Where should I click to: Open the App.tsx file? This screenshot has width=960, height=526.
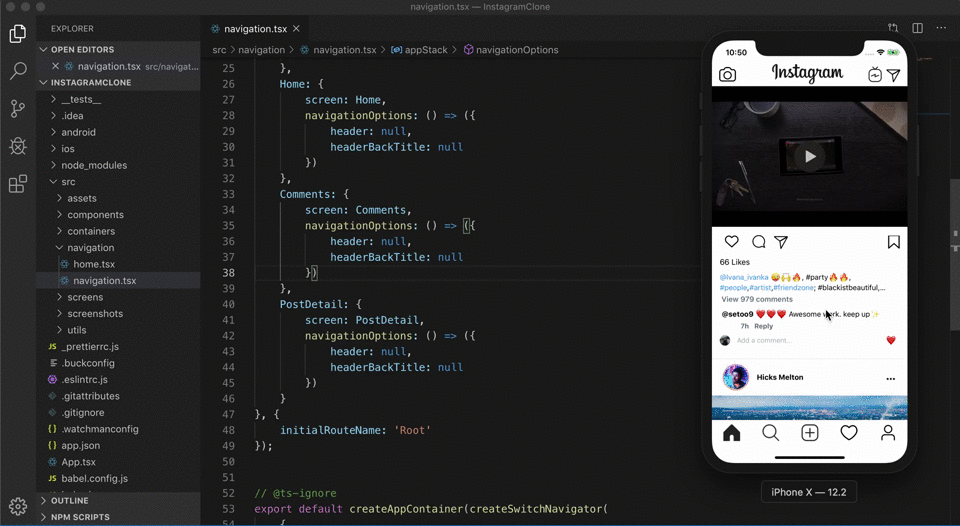[x=118, y=462]
